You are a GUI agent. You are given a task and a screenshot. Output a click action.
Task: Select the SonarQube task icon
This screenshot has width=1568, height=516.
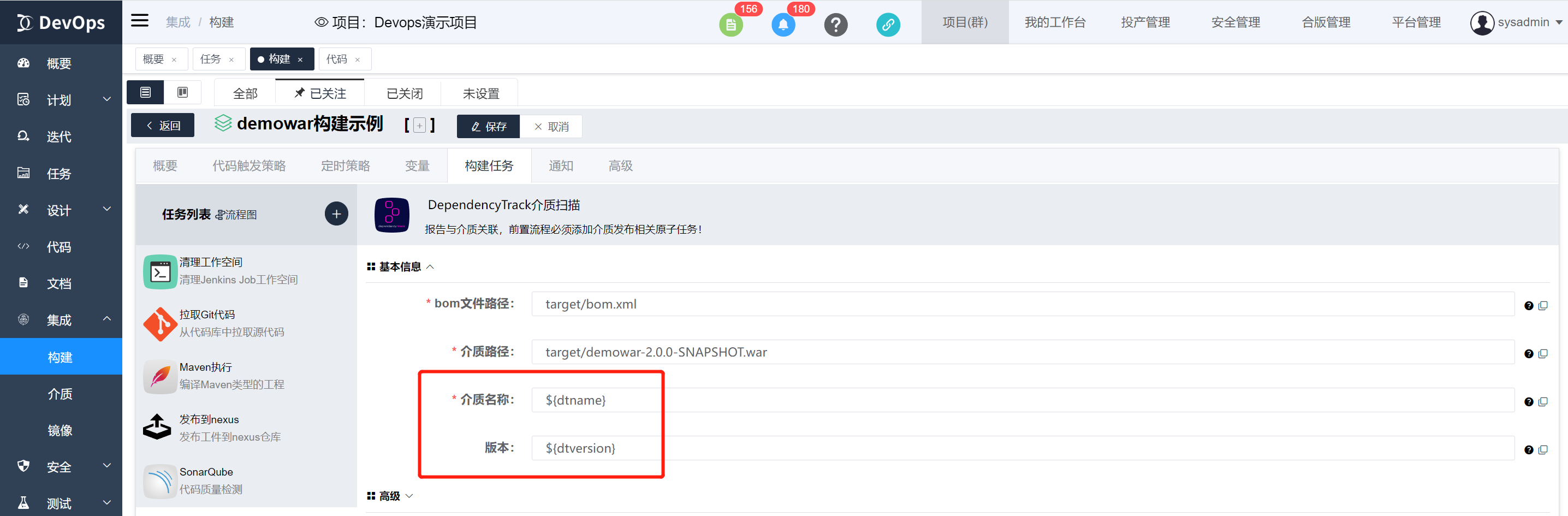pyautogui.click(x=160, y=481)
